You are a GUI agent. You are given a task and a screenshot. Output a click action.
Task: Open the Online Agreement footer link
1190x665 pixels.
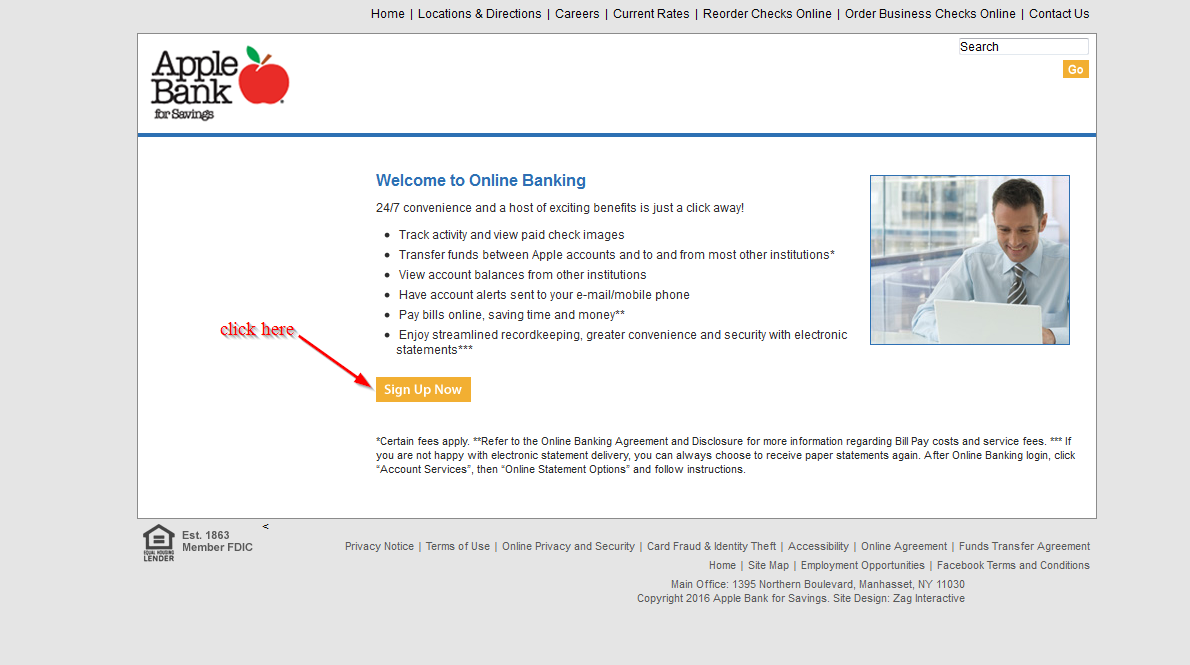(x=904, y=546)
